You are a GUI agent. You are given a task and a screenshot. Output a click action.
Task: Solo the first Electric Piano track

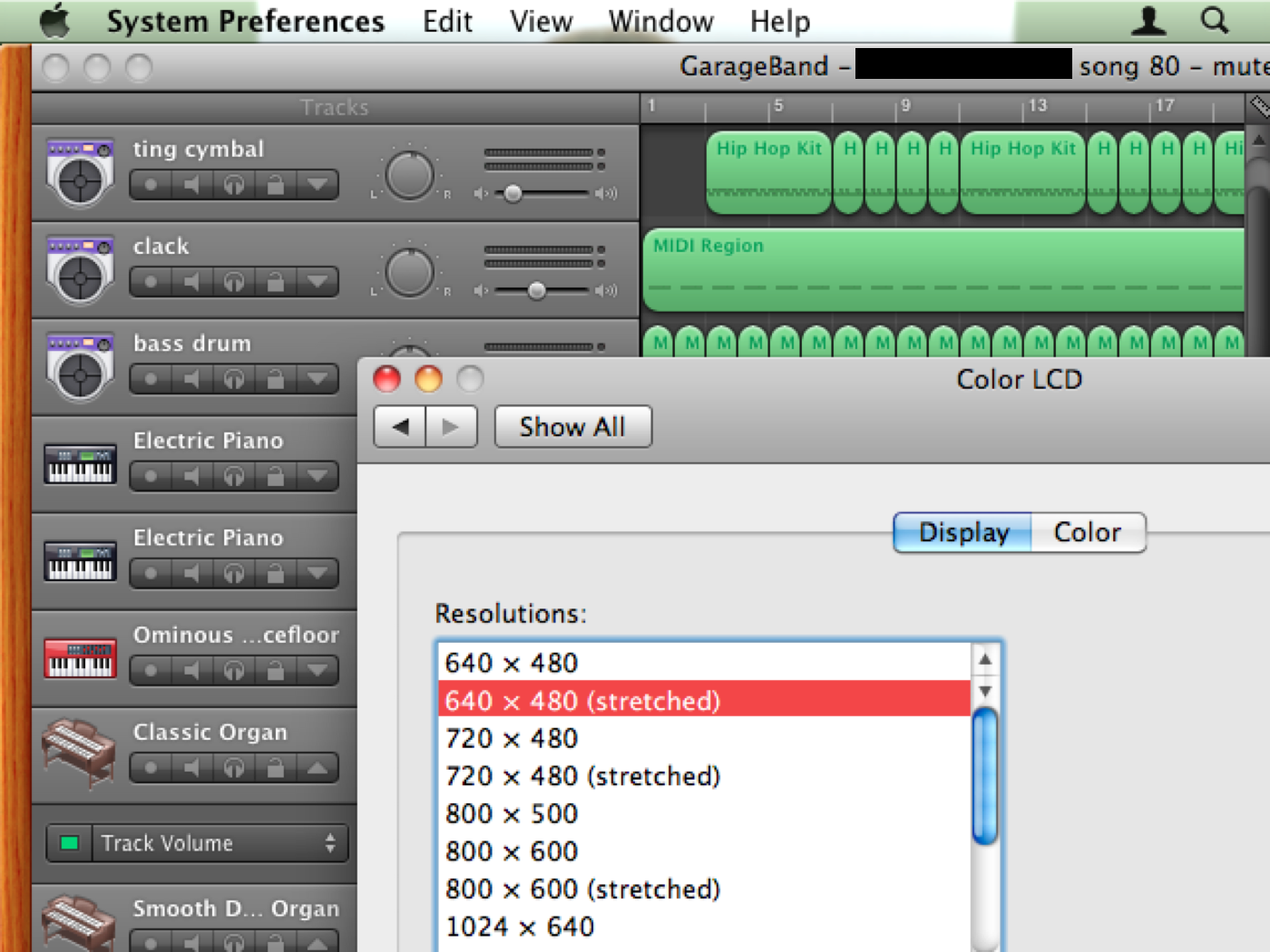click(x=234, y=476)
